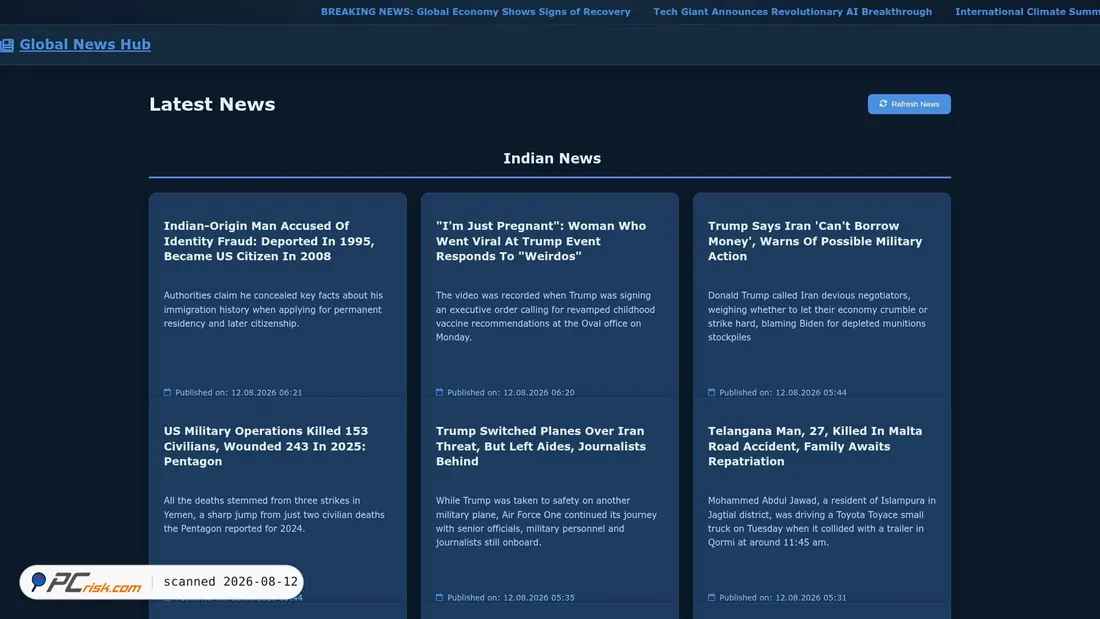Click text 'Published on: 12.08.2026 05:44'
This screenshot has height=619, width=1100.
(x=783, y=392)
